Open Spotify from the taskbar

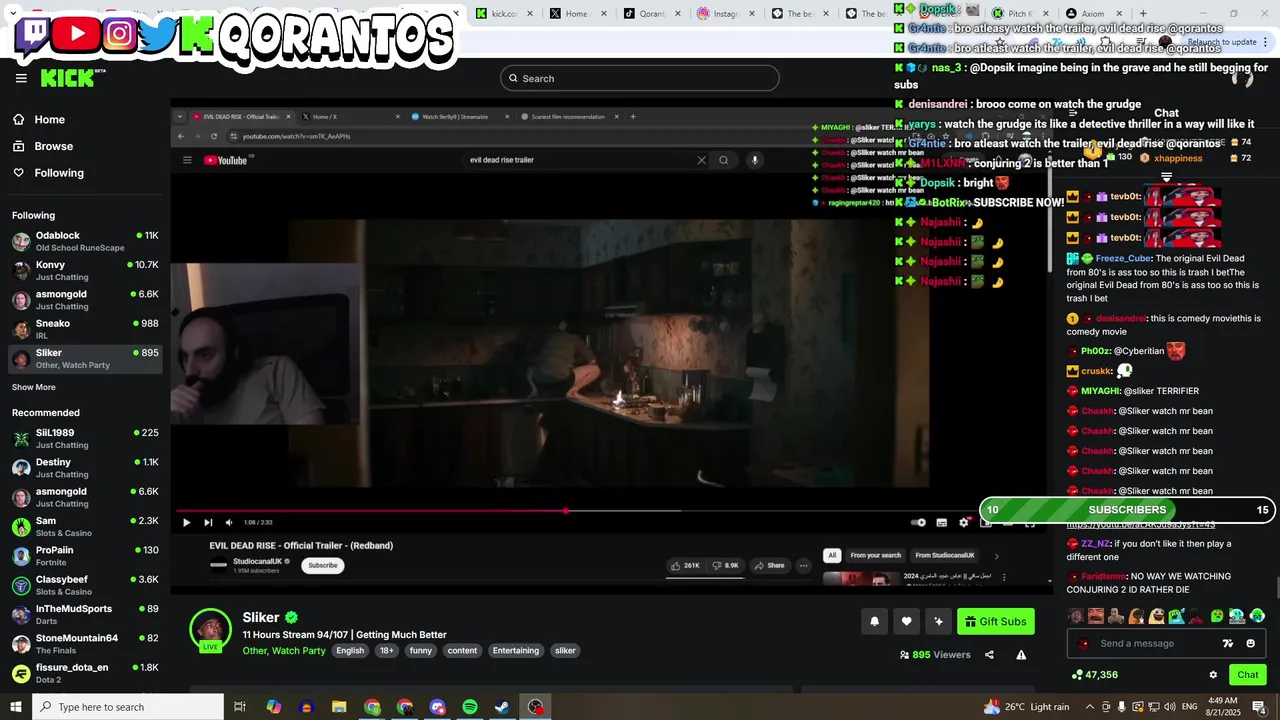point(470,707)
